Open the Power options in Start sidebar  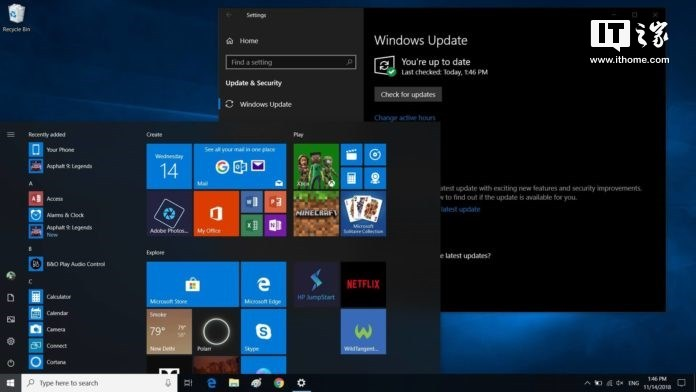(11, 363)
